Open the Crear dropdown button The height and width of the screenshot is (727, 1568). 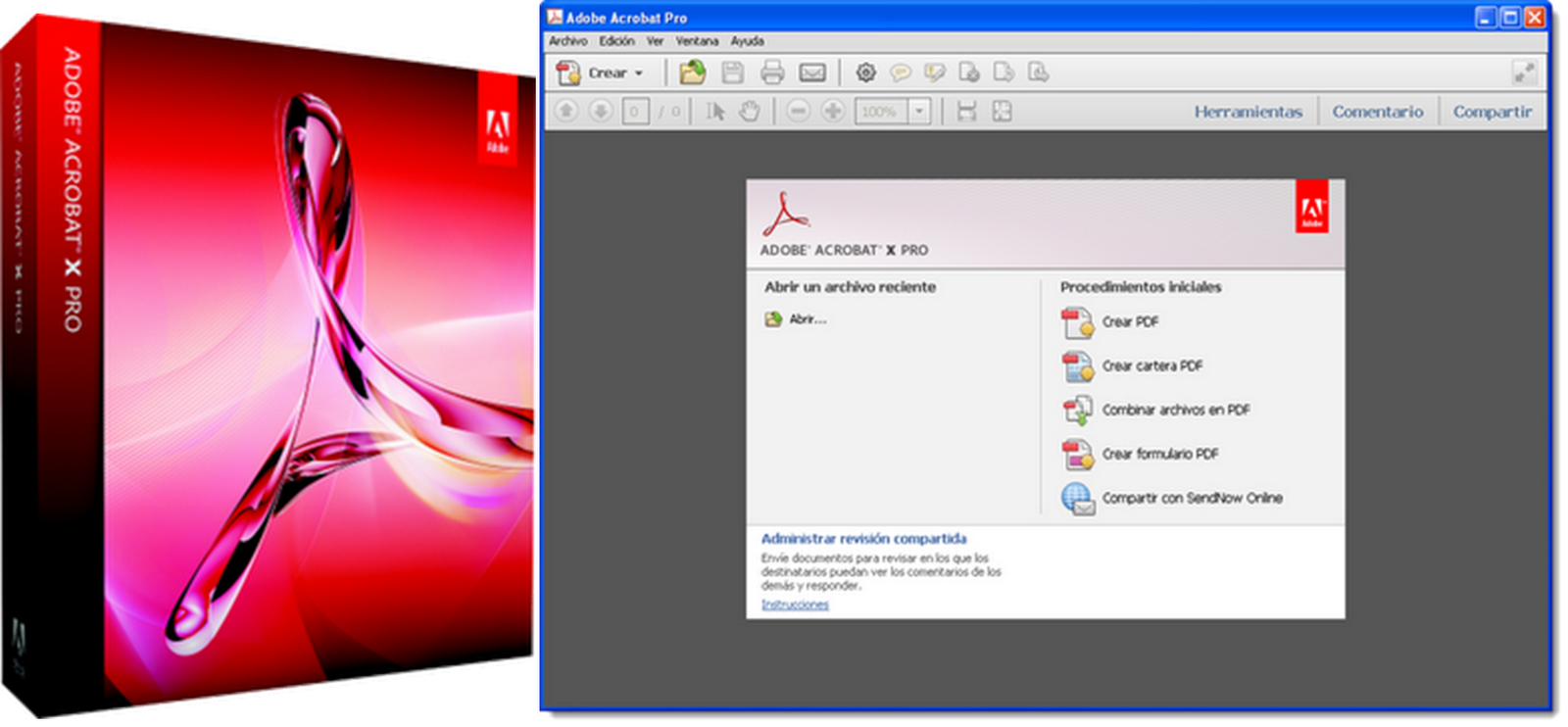[600, 73]
